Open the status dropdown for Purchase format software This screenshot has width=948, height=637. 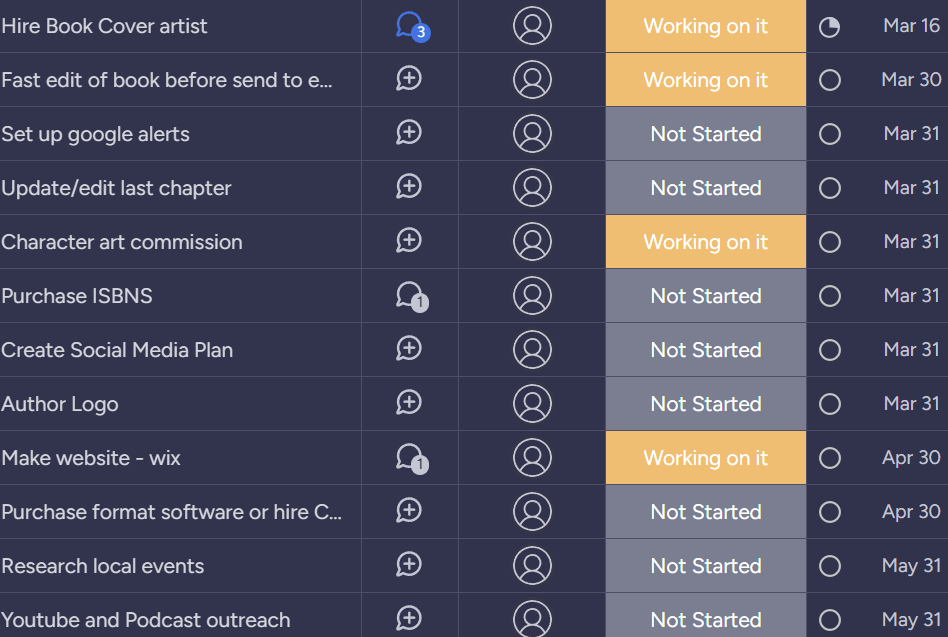click(706, 512)
